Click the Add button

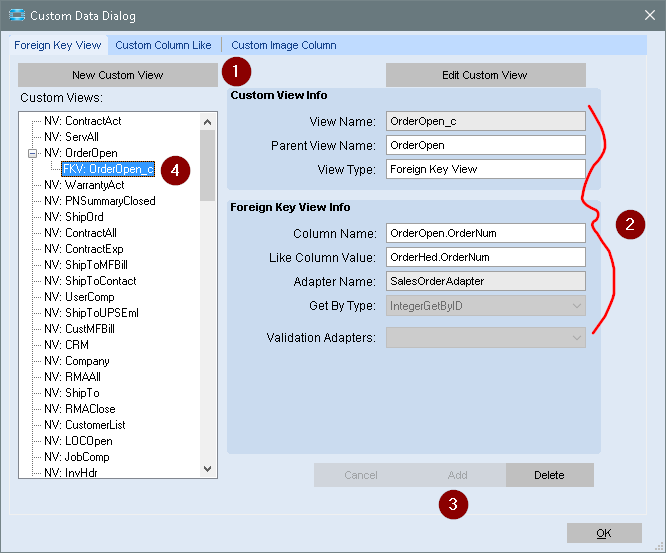tap(457, 475)
